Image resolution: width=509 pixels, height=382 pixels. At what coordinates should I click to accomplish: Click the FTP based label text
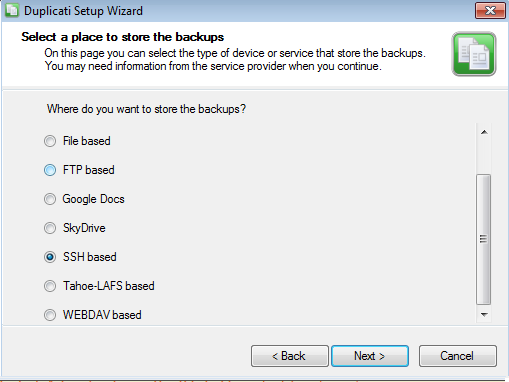pyautogui.click(x=89, y=170)
